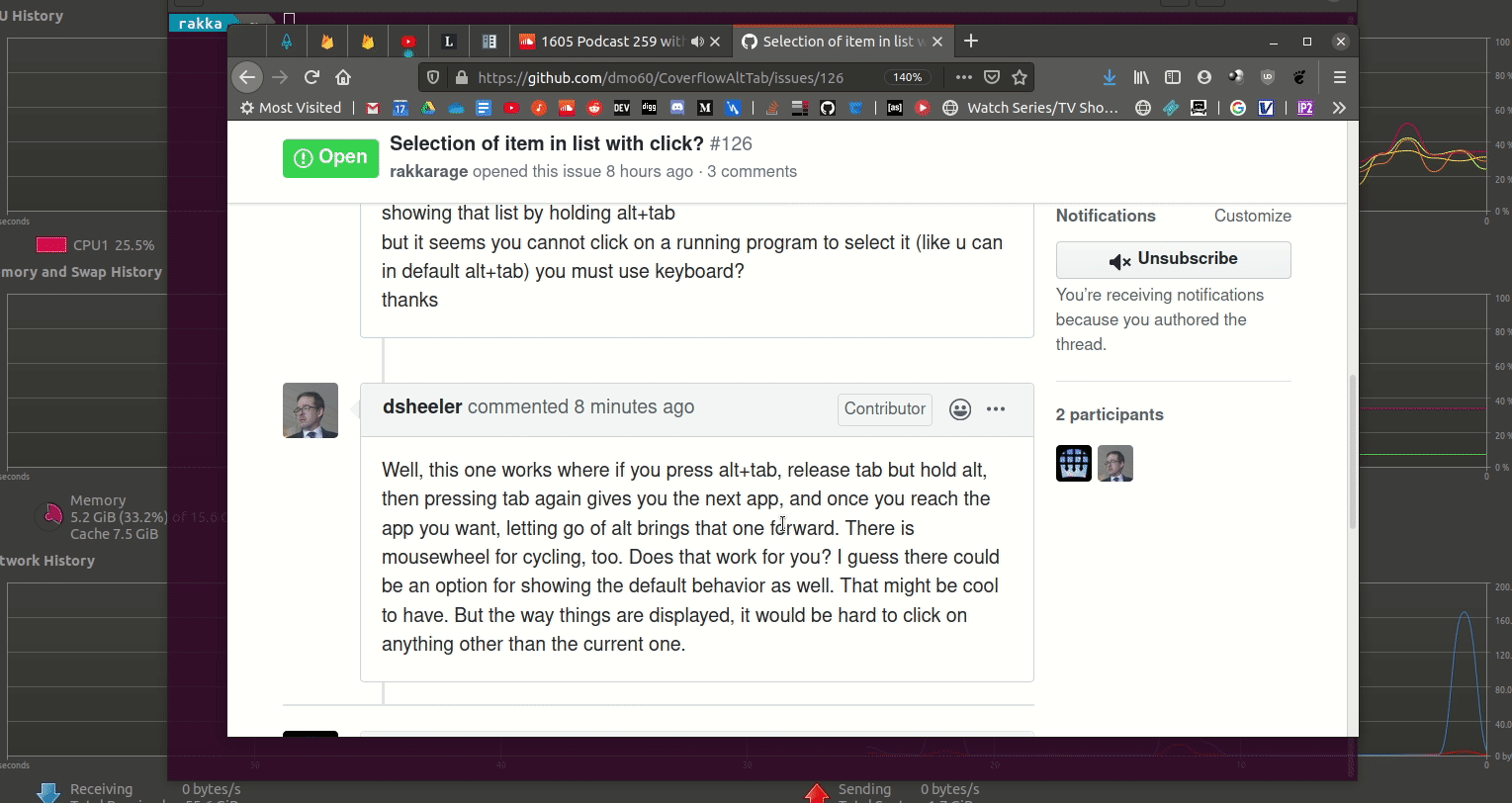Viewport: 1512px width, 803px height.
Task: Open the Stack Overflow bookmark
Action: pyautogui.click(x=773, y=108)
